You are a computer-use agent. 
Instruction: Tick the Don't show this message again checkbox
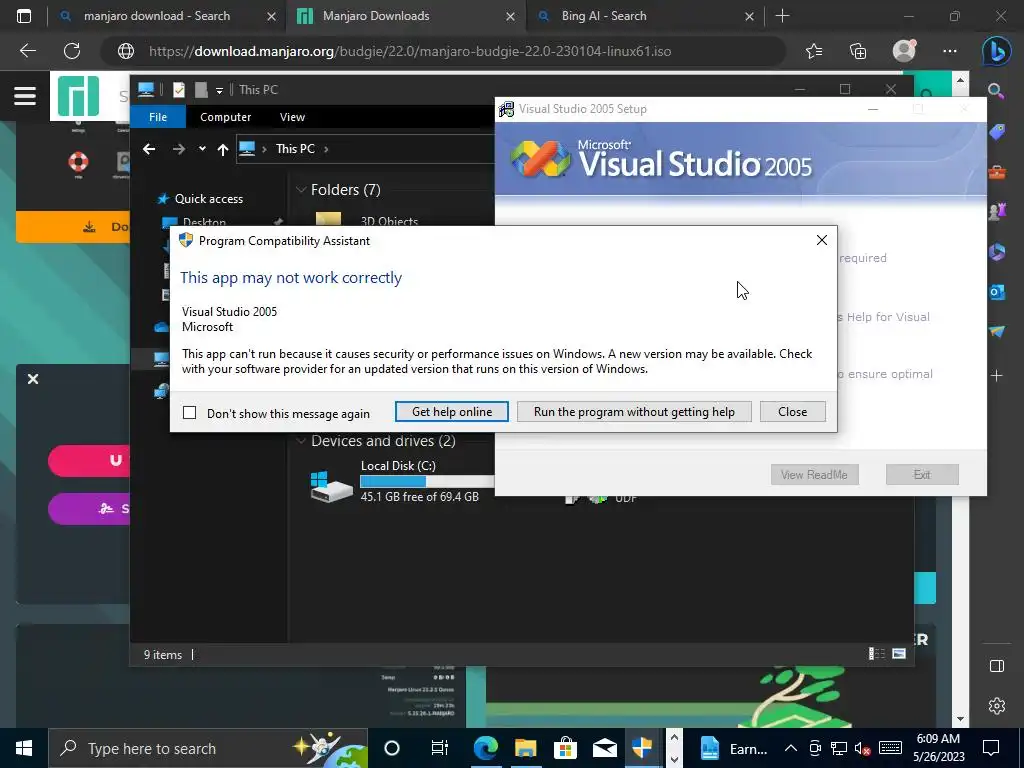tap(189, 413)
